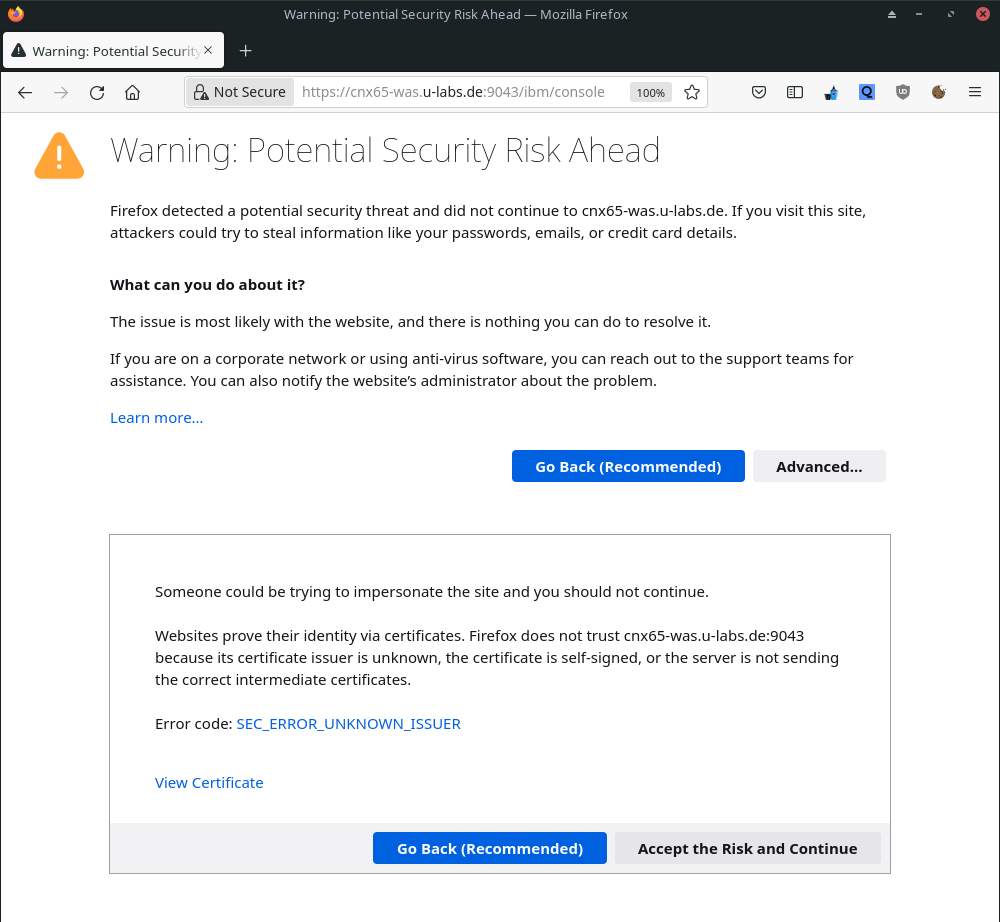Screen dimensions: 1000x922
Task: Expand the Advanced… details section
Action: 819,466
